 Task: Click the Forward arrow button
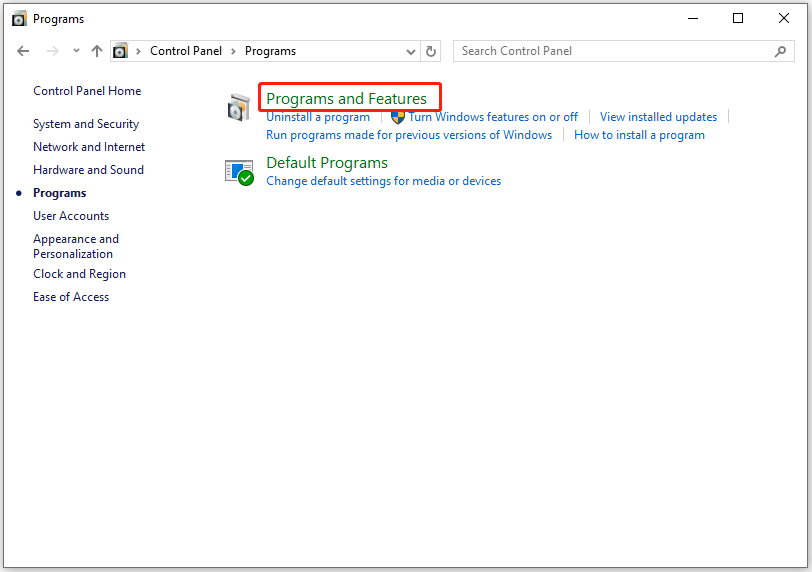[x=52, y=51]
